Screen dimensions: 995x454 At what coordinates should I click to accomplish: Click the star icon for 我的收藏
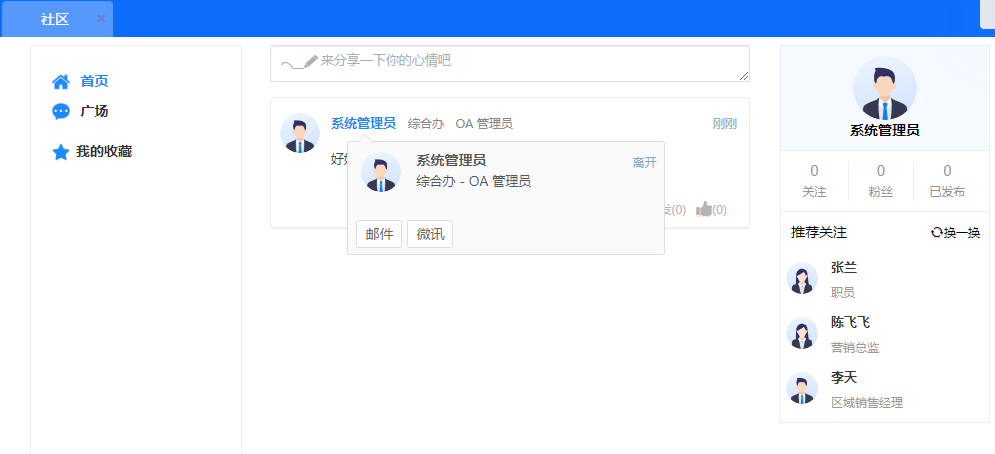tap(61, 152)
